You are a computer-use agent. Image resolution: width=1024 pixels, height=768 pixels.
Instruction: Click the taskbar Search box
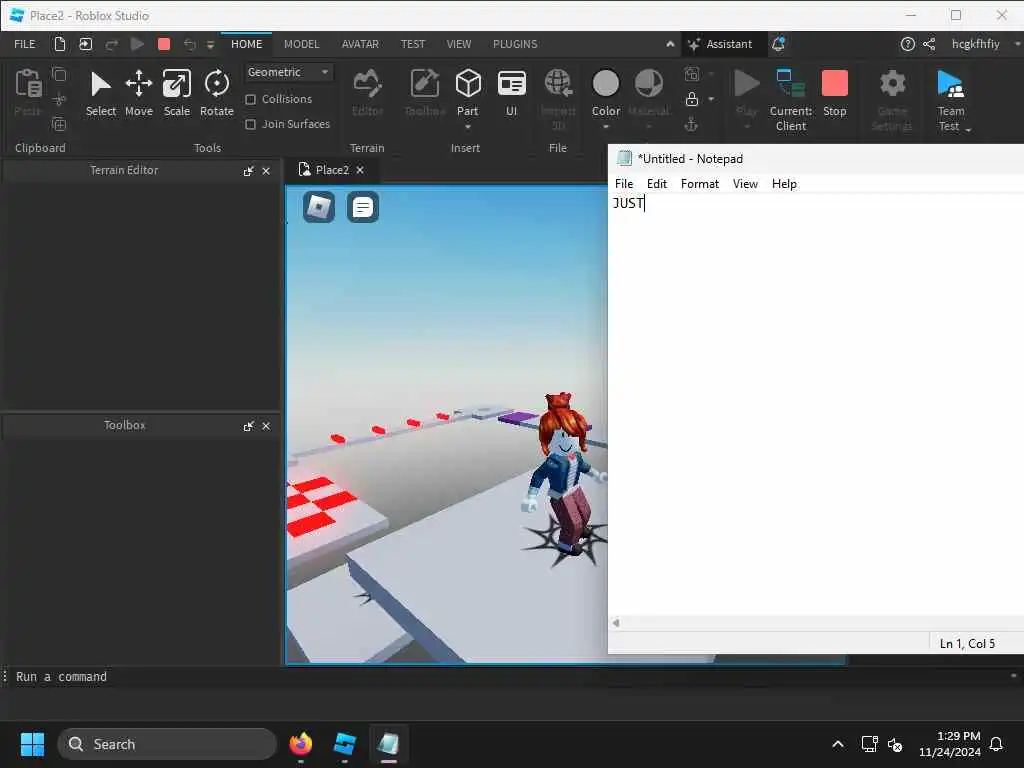click(x=167, y=744)
